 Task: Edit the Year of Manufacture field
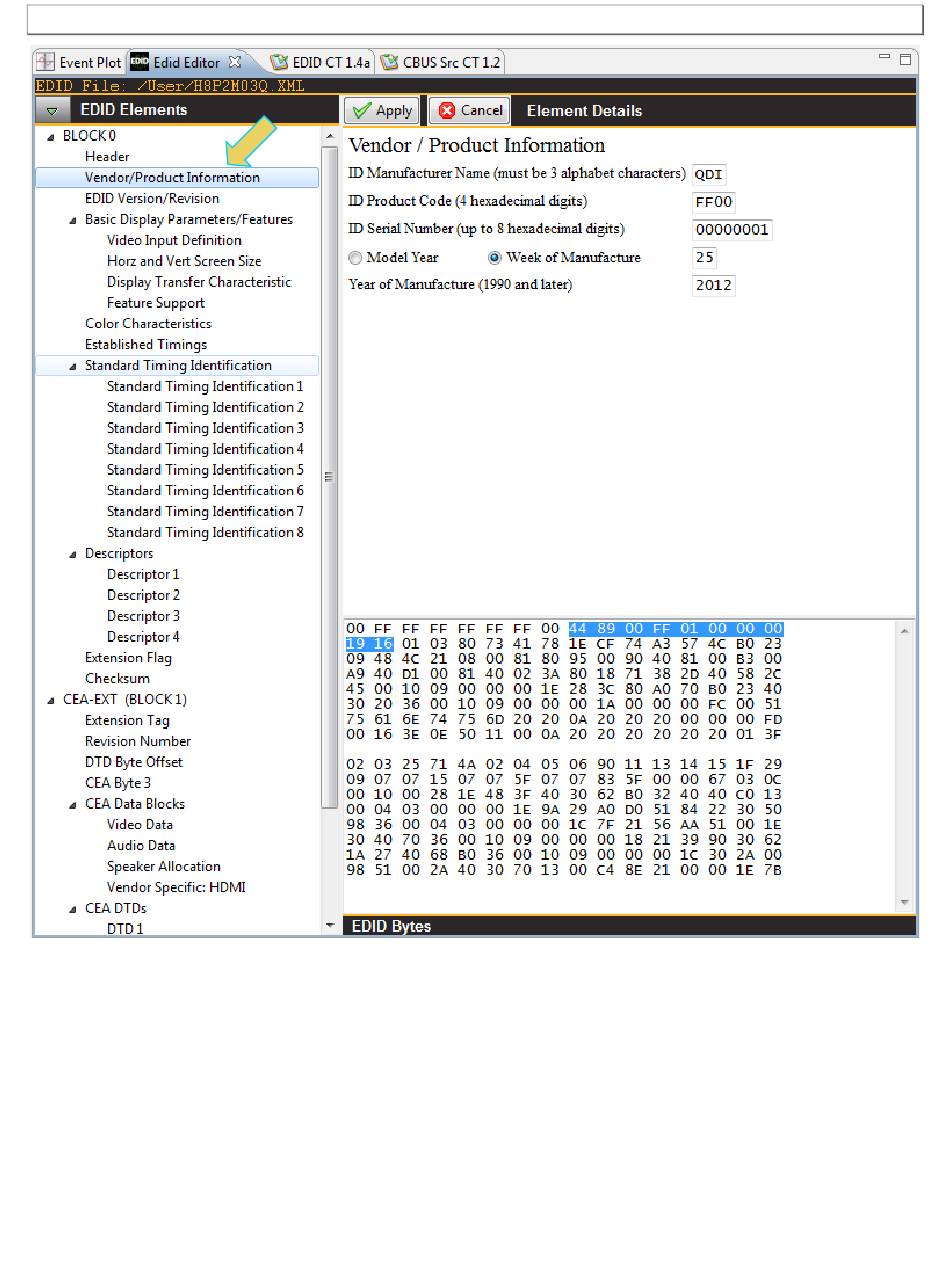click(714, 286)
